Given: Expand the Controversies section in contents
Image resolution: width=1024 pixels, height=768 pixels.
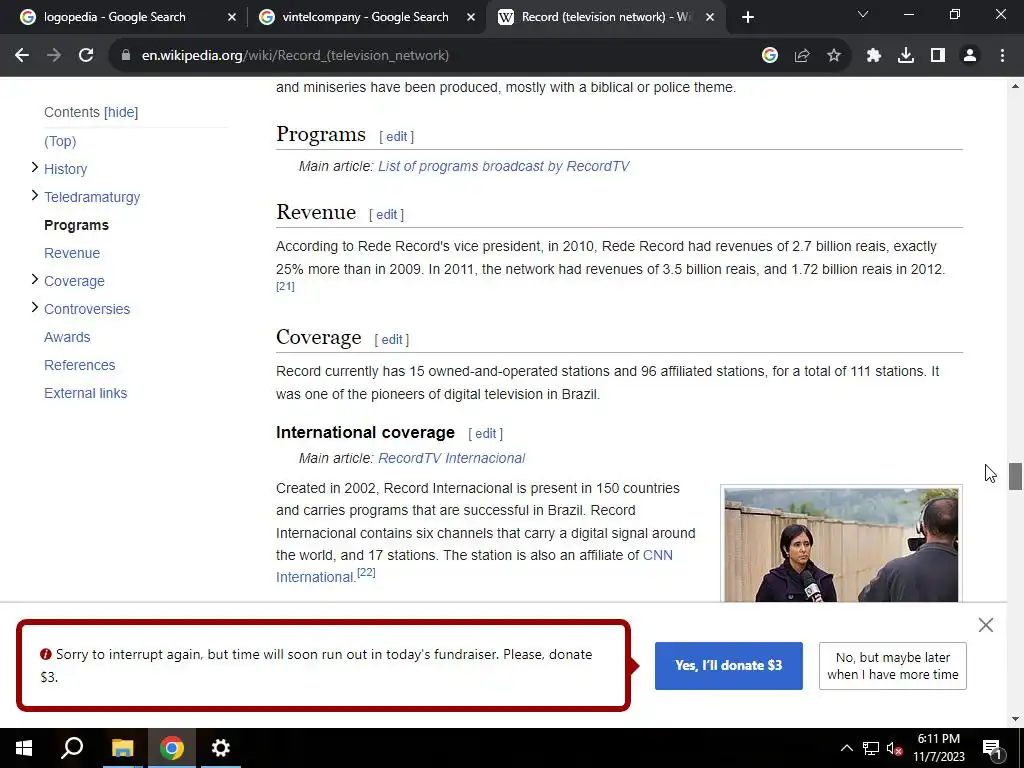Looking at the screenshot, I should [x=35, y=308].
